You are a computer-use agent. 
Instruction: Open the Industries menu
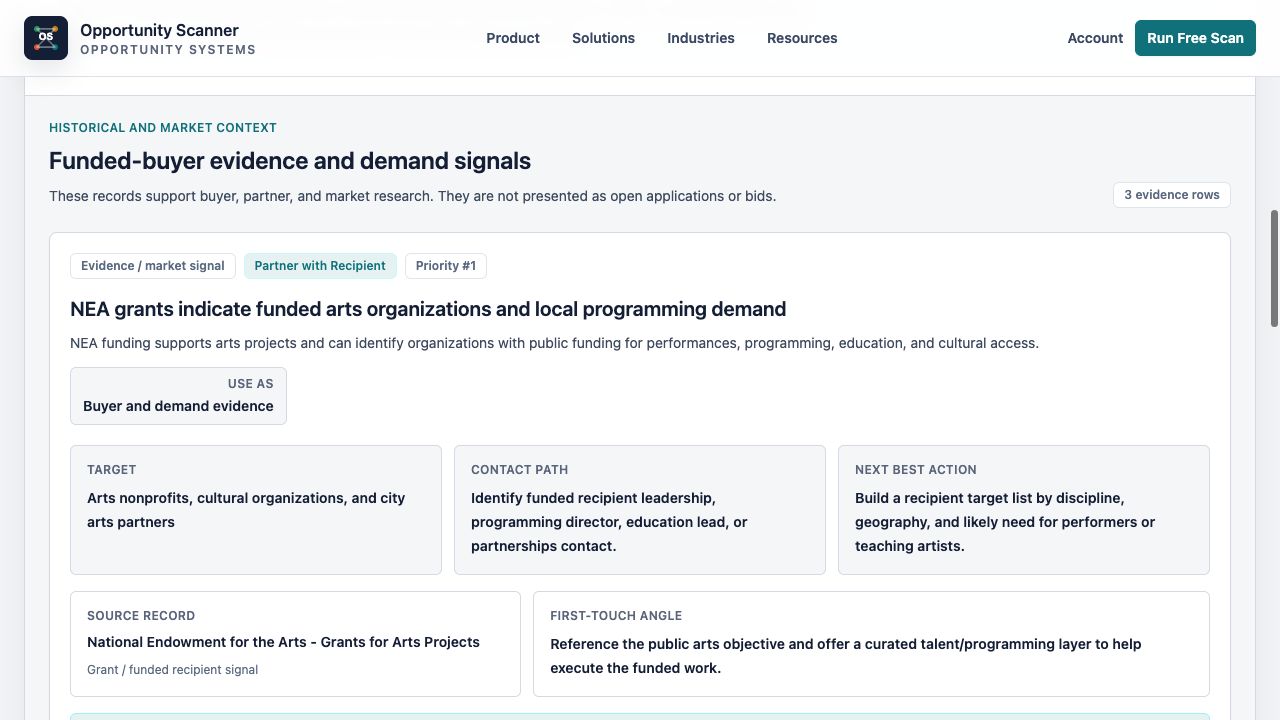[x=701, y=38]
